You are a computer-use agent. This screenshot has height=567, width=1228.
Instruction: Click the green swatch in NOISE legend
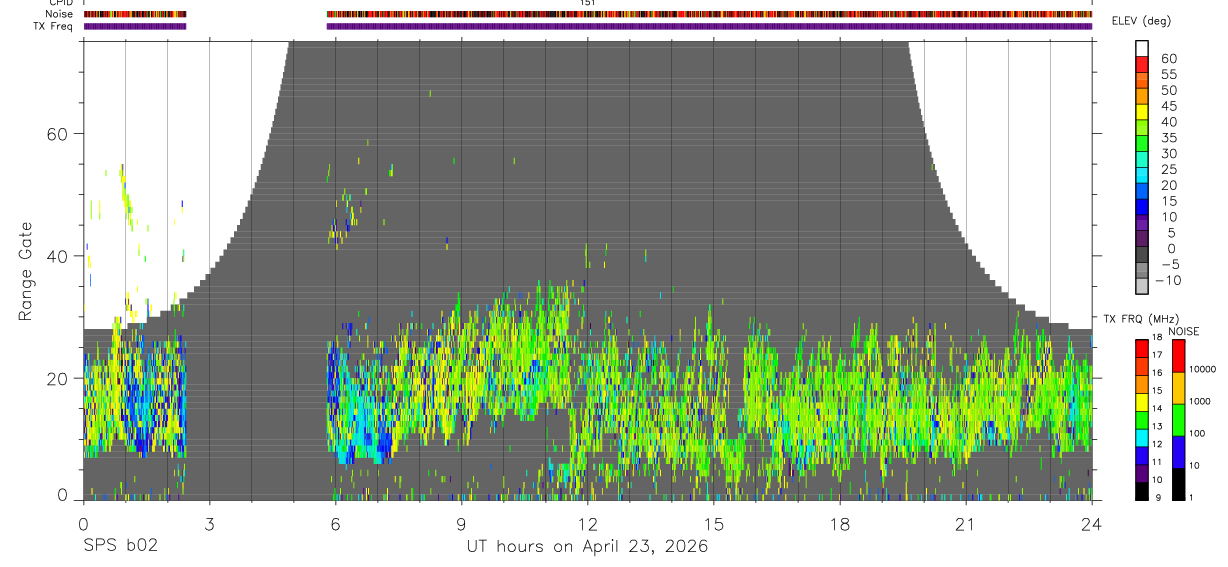(1178, 420)
